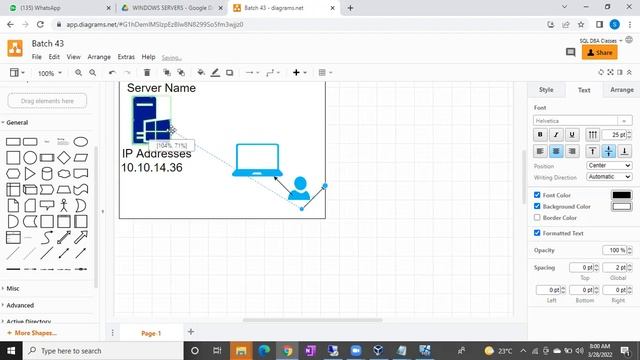The height and width of the screenshot is (360, 640).
Task: Open the zoom level 100% dropdown
Action: [50, 73]
